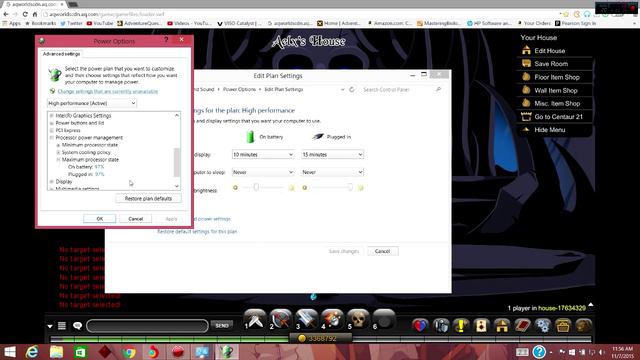Viewport: 640px width, 360px height.
Task: Open the card icon in game bar
Action: pyautogui.click(x=482, y=326)
